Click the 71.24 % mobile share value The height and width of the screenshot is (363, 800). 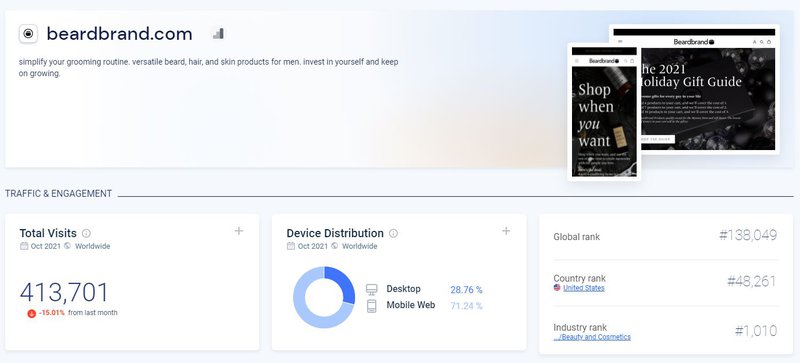point(466,306)
